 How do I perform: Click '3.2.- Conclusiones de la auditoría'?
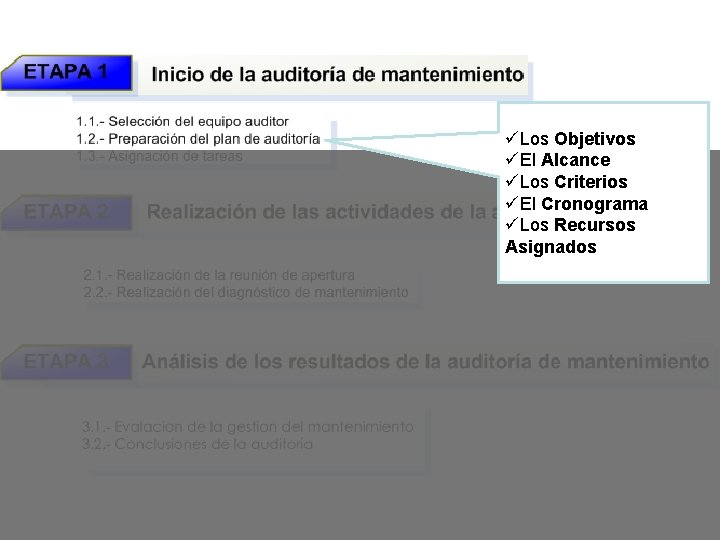[x=197, y=444]
